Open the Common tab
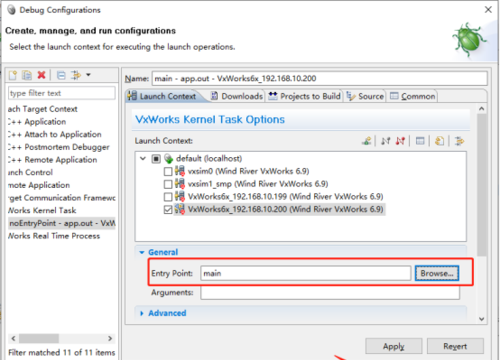500x360 pixels. [x=412, y=96]
